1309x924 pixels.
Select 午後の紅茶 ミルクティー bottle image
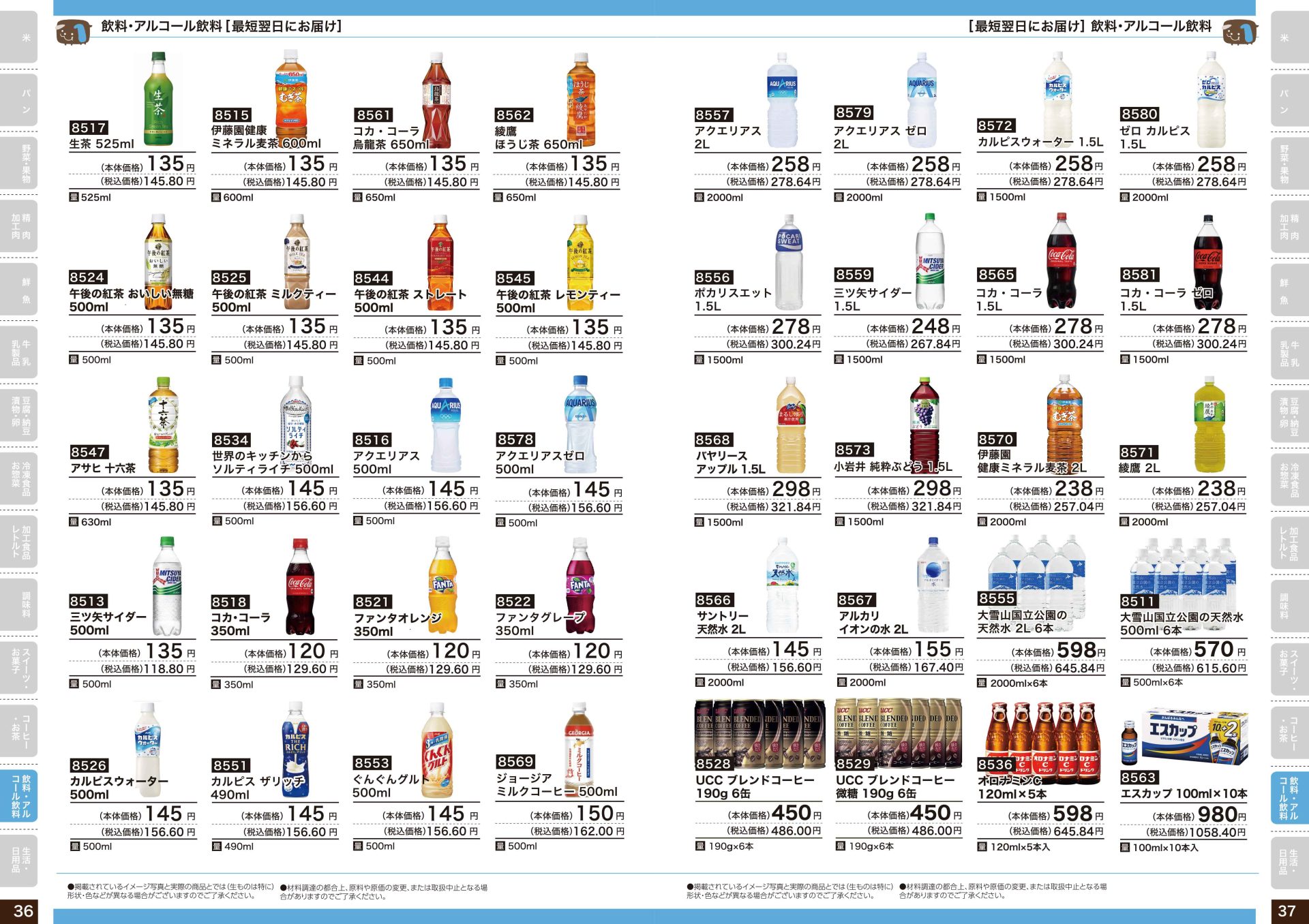pos(297,263)
